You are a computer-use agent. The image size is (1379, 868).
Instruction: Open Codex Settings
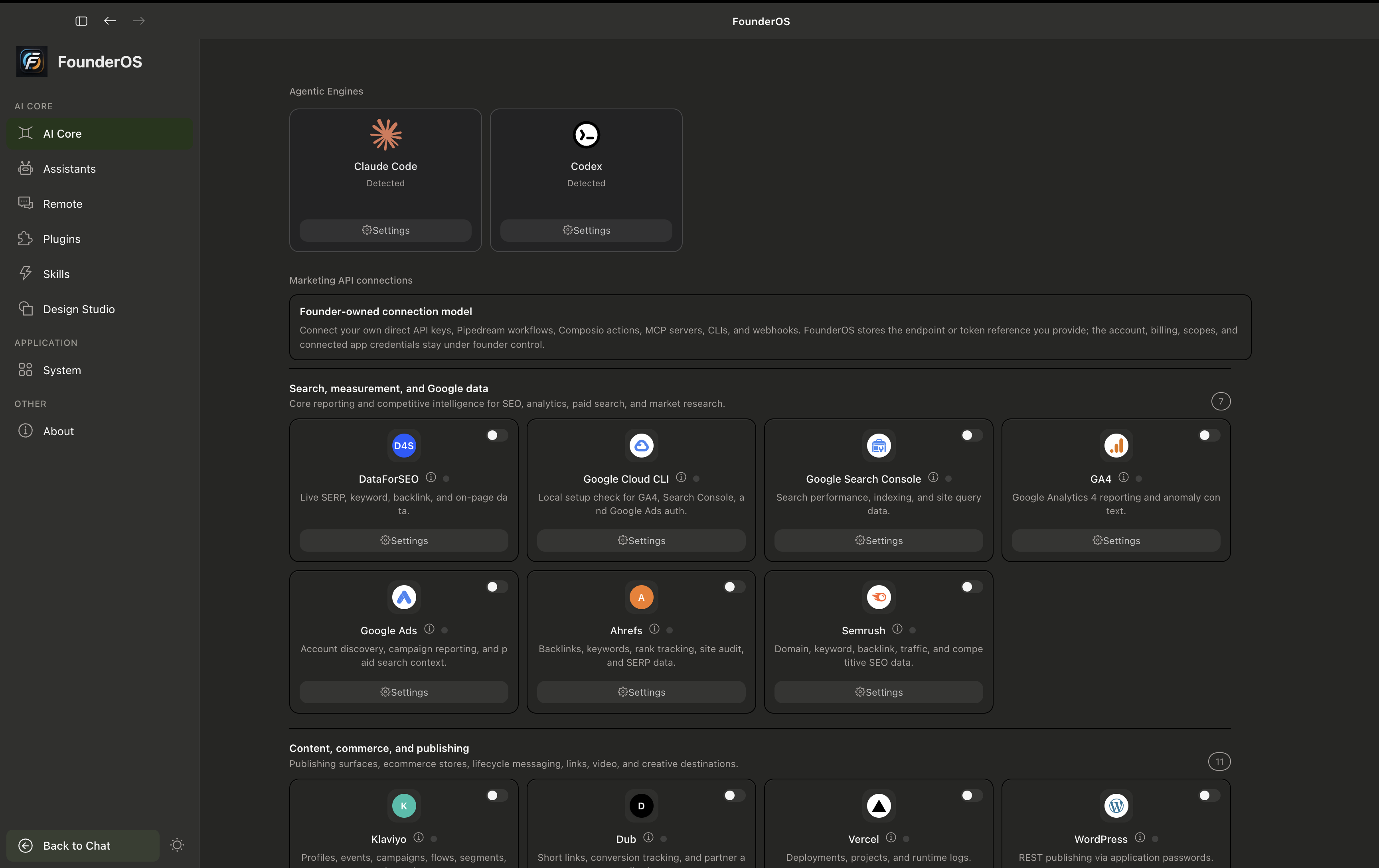[x=587, y=230]
